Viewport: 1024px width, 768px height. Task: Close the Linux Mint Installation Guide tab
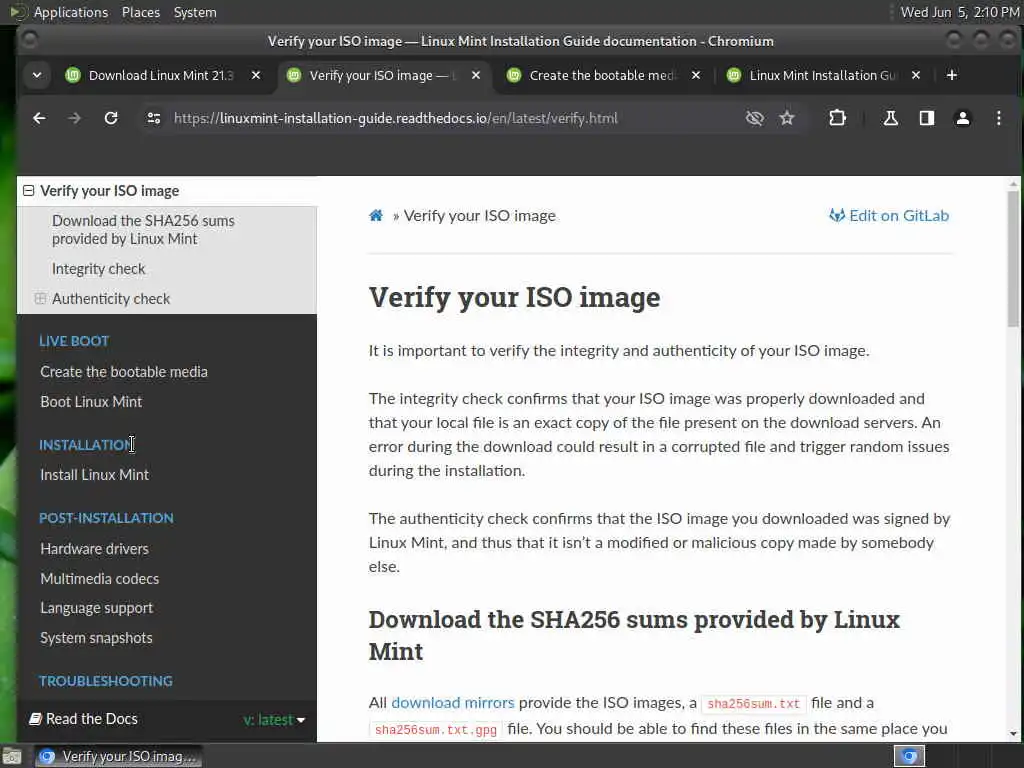click(916, 75)
